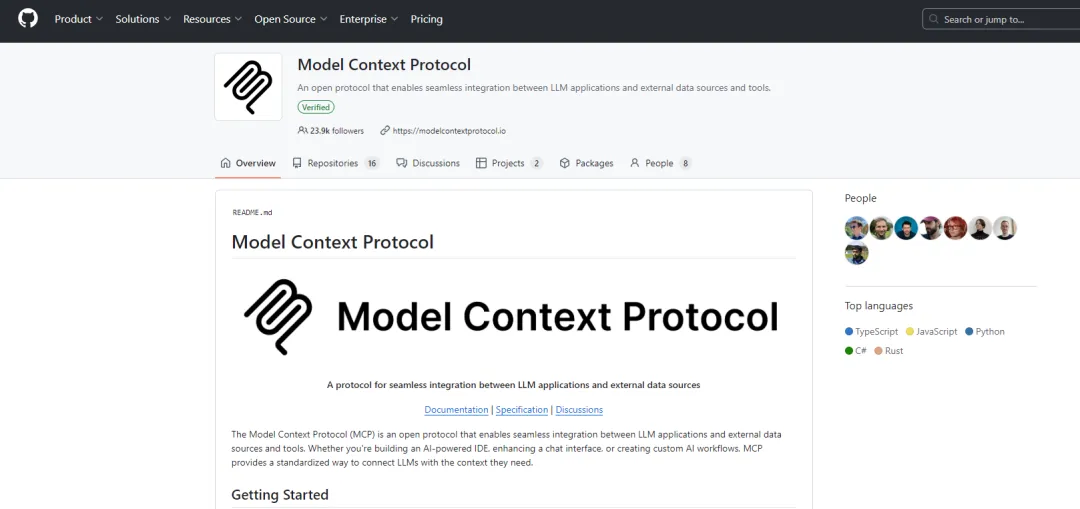Click the link icon beside the website URL

click(x=385, y=131)
